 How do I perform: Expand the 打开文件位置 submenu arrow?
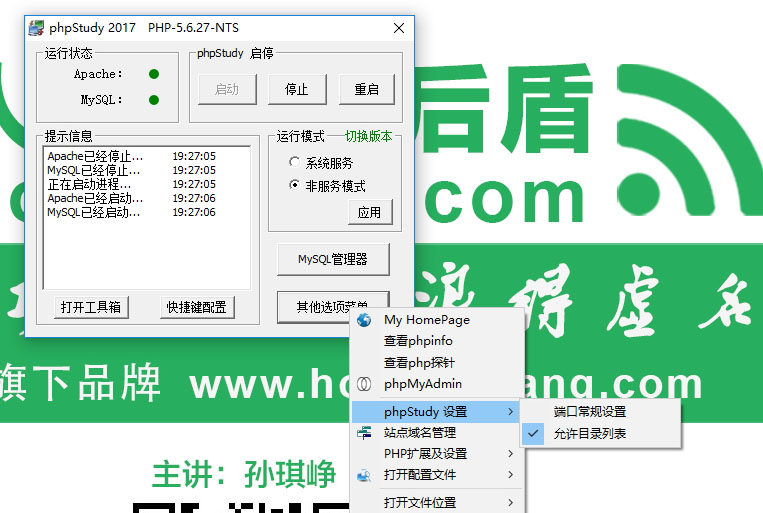click(510, 502)
